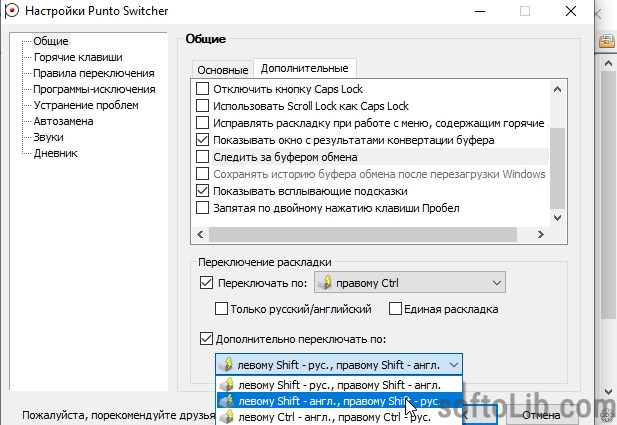
Task: Open Устранение проблем section
Action: tap(86, 105)
